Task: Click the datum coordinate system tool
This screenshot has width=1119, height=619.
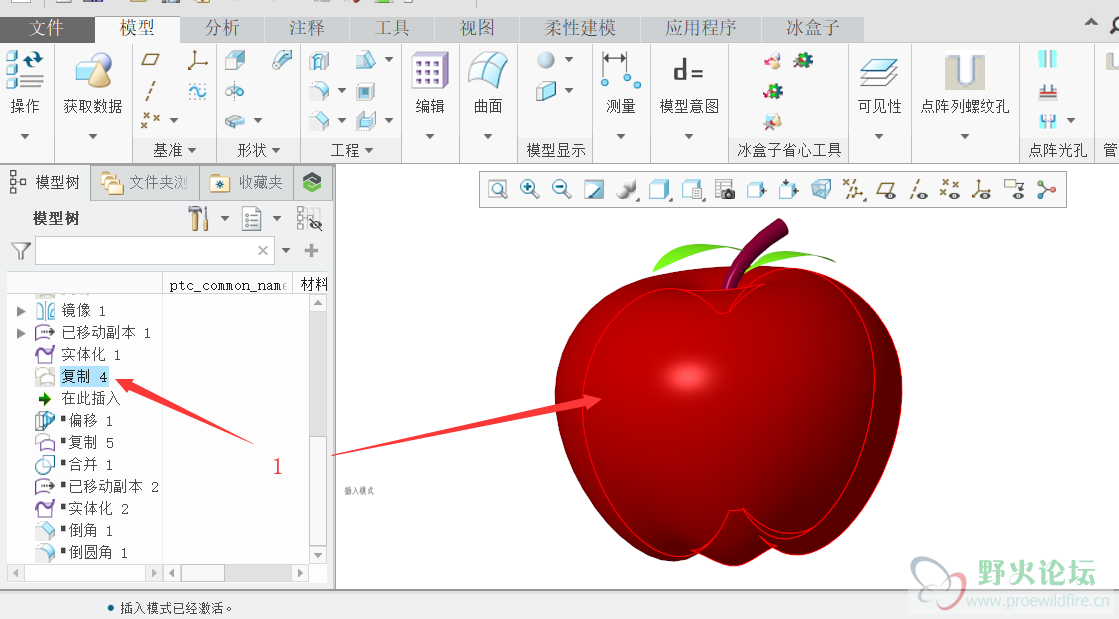Action: 197,60
